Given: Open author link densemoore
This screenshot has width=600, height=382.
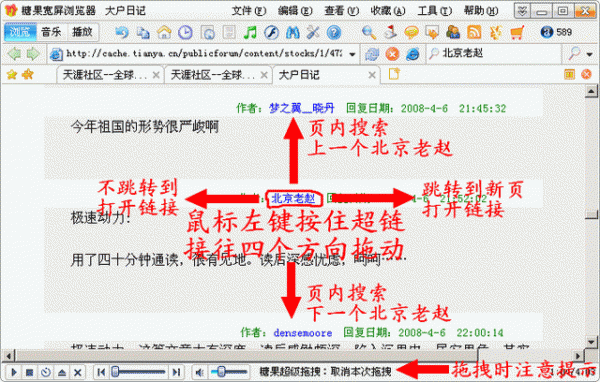Looking at the screenshot, I should pos(303,333).
